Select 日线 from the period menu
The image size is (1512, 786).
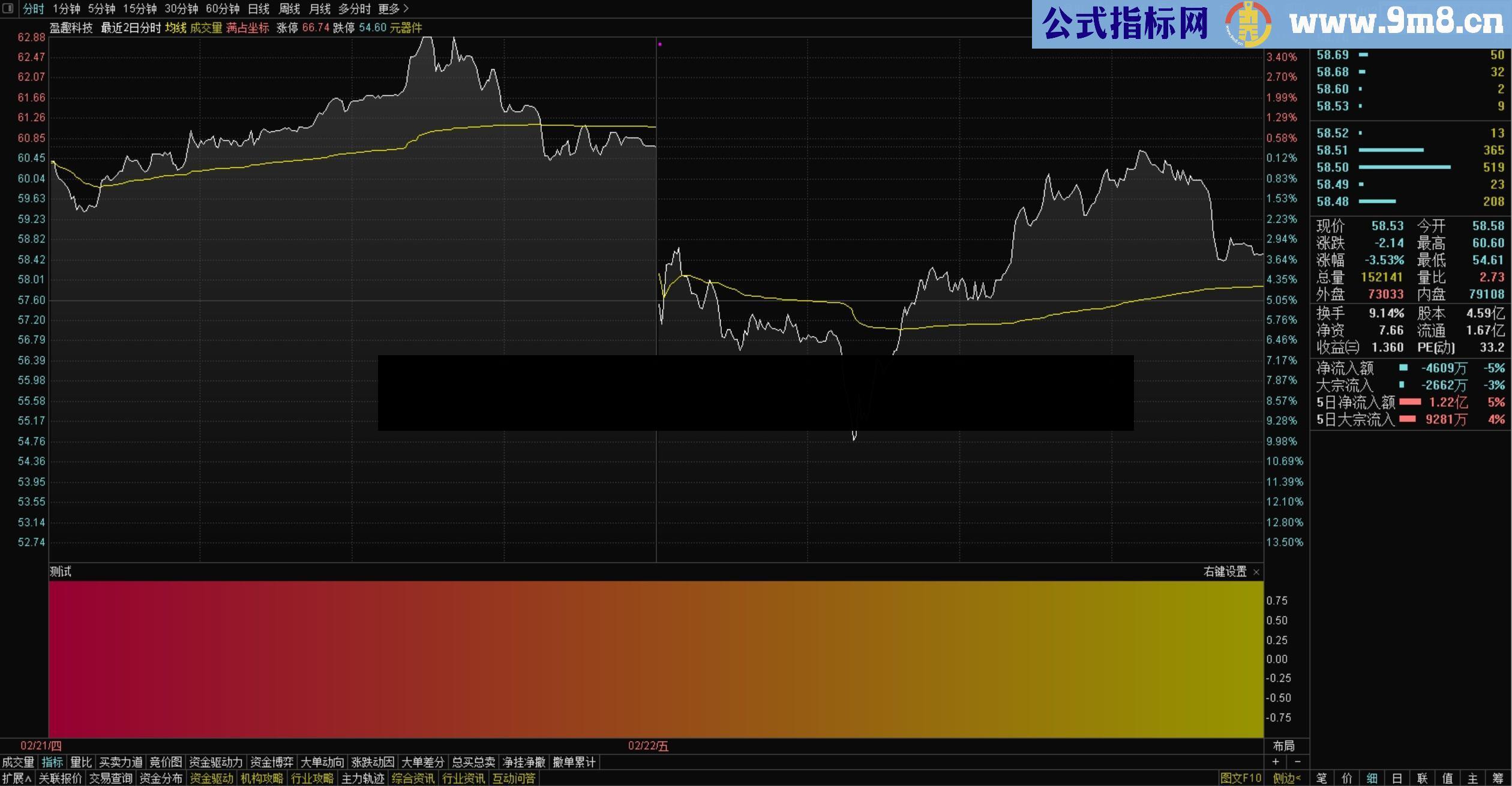(258, 9)
